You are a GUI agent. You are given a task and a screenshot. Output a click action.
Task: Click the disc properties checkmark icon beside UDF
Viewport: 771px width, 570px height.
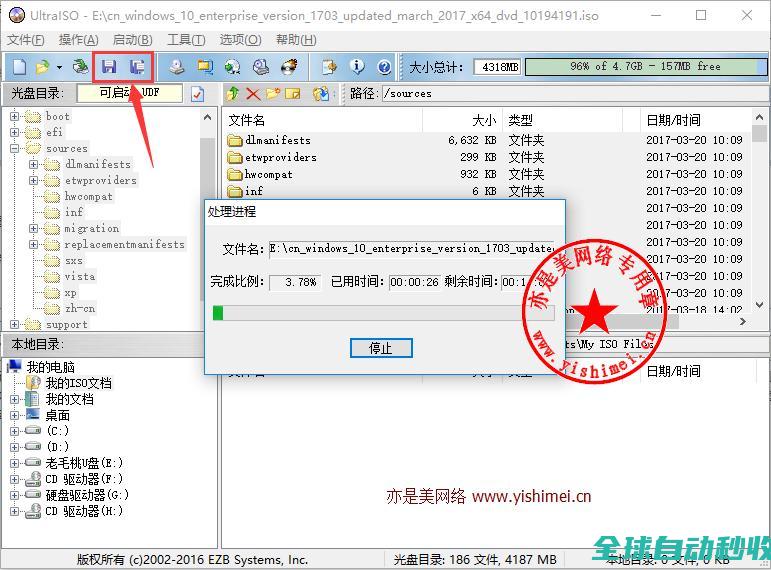[x=197, y=94]
